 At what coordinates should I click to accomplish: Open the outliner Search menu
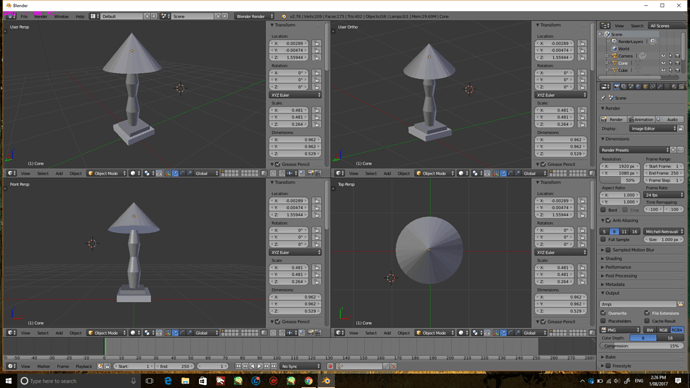pyautogui.click(x=637, y=26)
